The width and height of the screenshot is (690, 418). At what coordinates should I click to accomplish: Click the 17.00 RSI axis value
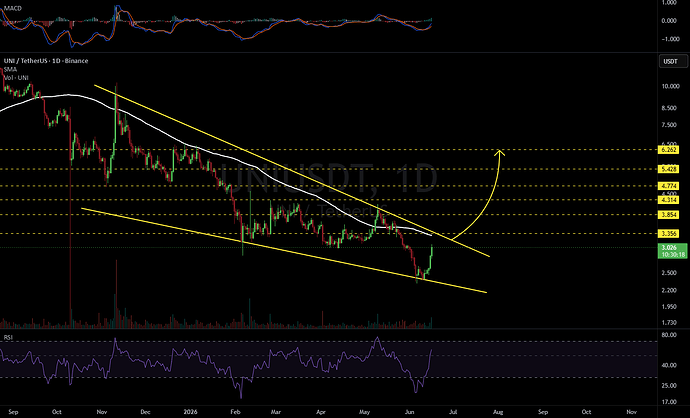tap(669, 402)
